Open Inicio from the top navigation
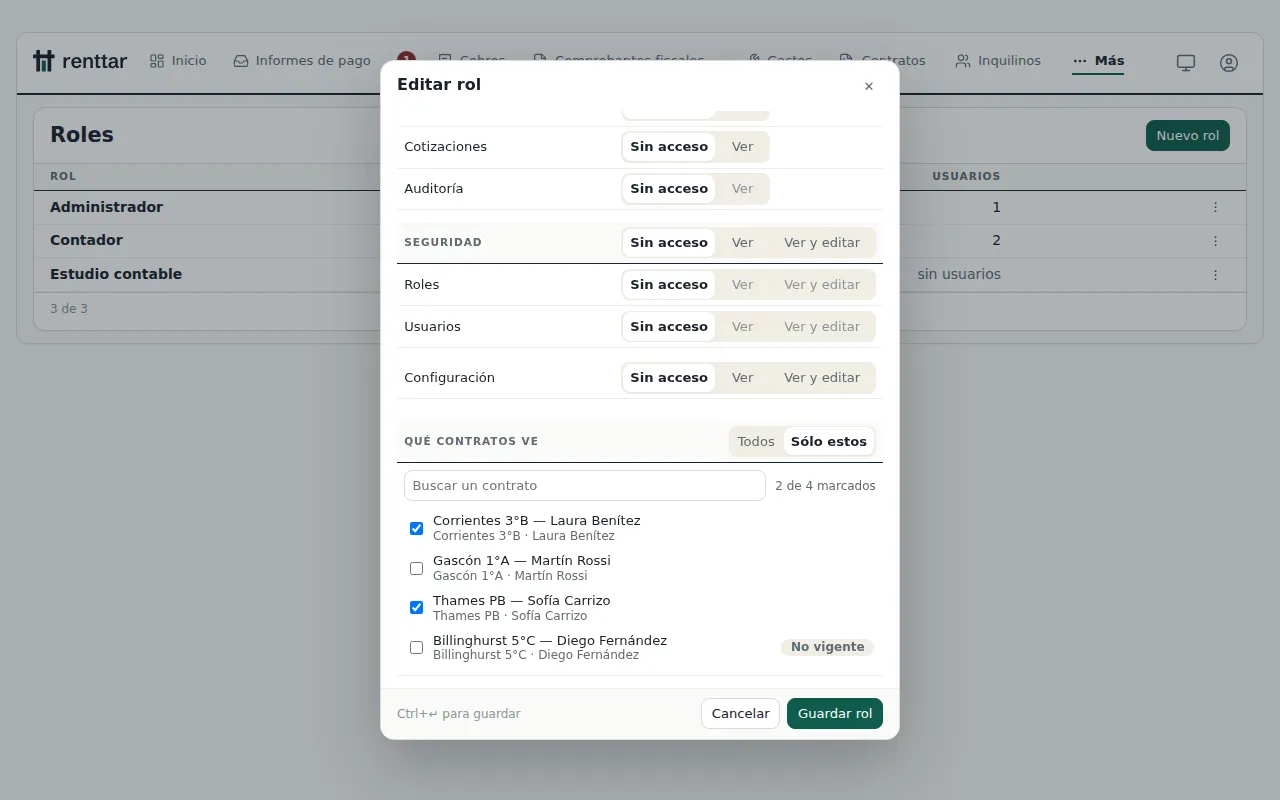The image size is (1280, 800). tap(178, 61)
